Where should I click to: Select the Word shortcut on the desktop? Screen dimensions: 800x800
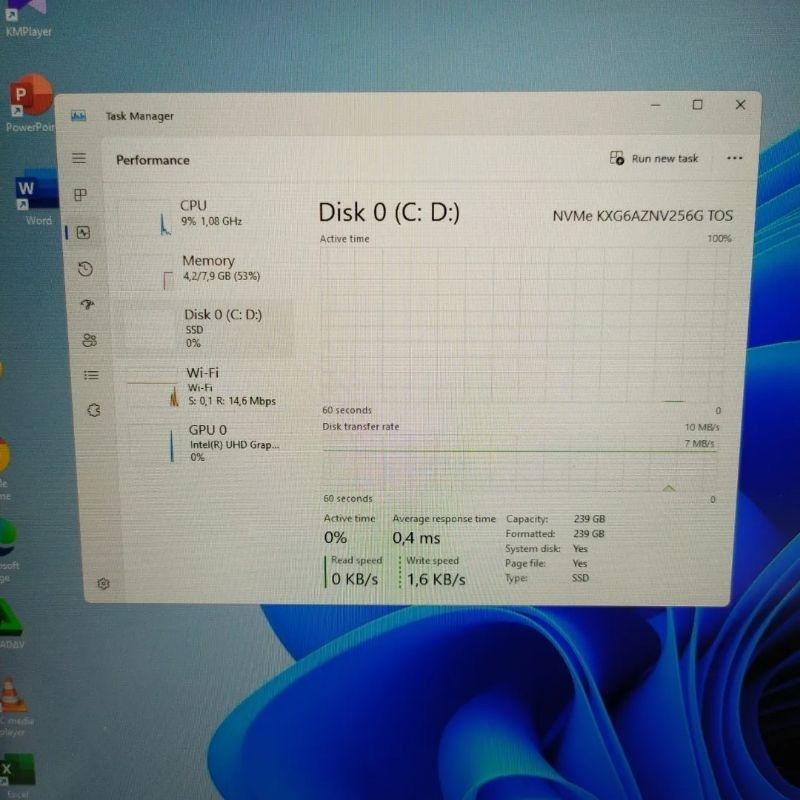pyautogui.click(x=30, y=197)
